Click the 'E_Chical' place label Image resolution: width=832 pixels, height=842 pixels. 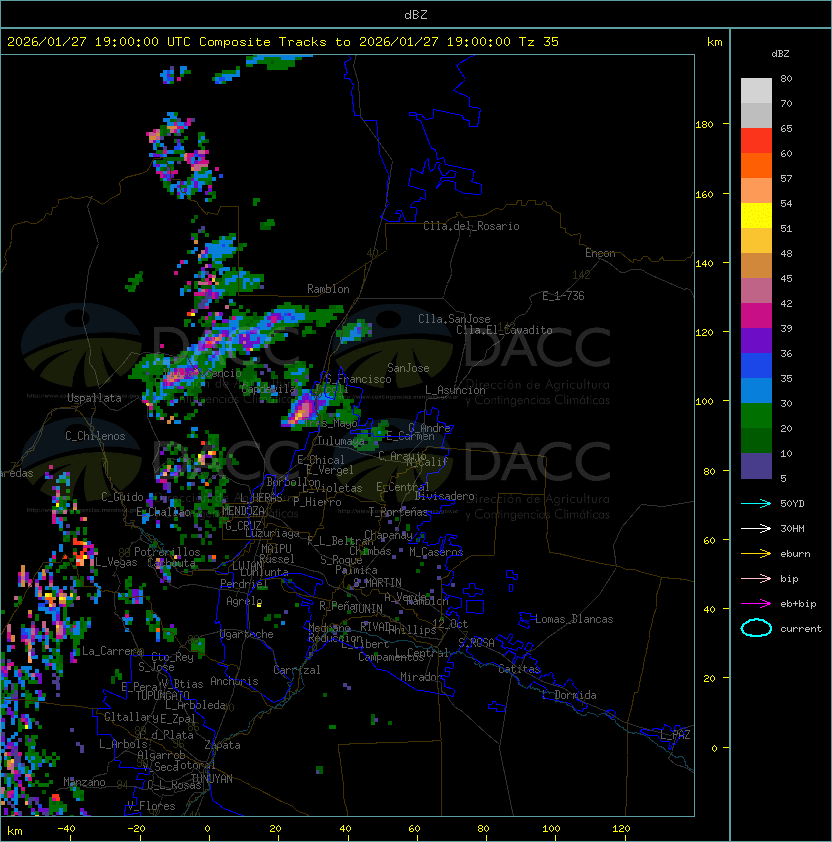(321, 460)
